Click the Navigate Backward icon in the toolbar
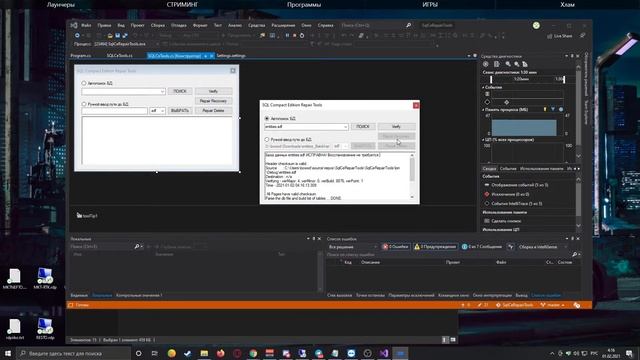 77,36
